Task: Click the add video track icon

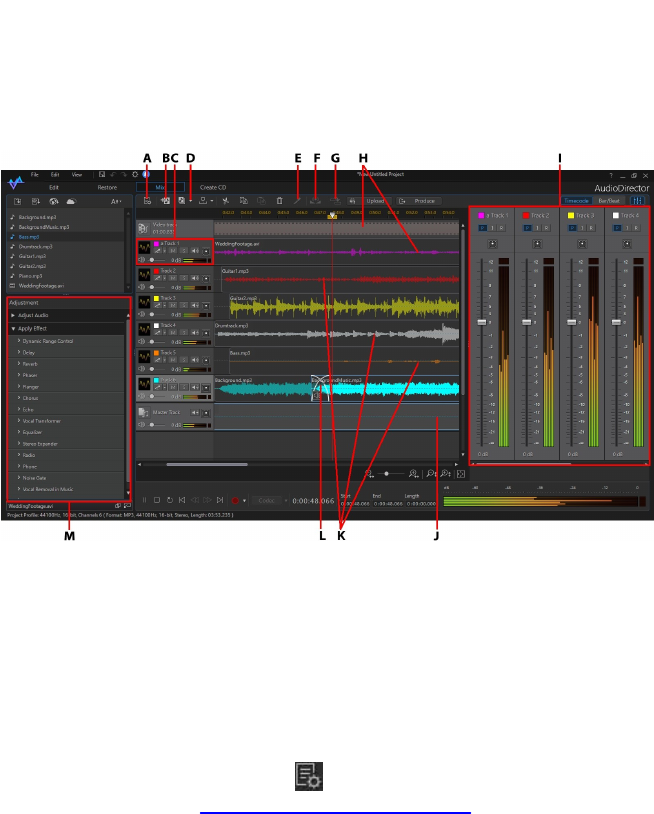Action: point(166,201)
